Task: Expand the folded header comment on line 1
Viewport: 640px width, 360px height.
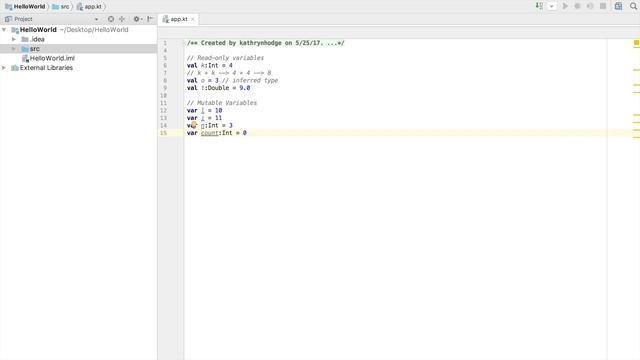Action: [184, 42]
